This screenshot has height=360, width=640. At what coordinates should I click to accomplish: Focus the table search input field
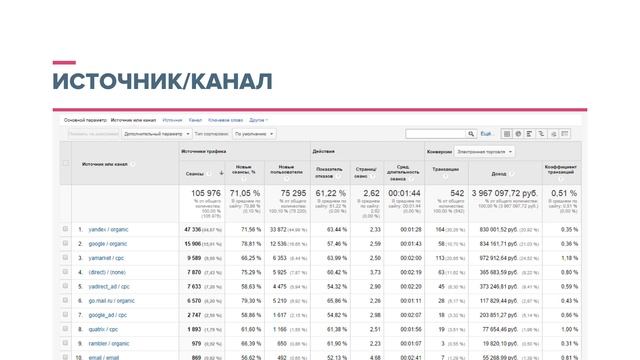tap(436, 134)
